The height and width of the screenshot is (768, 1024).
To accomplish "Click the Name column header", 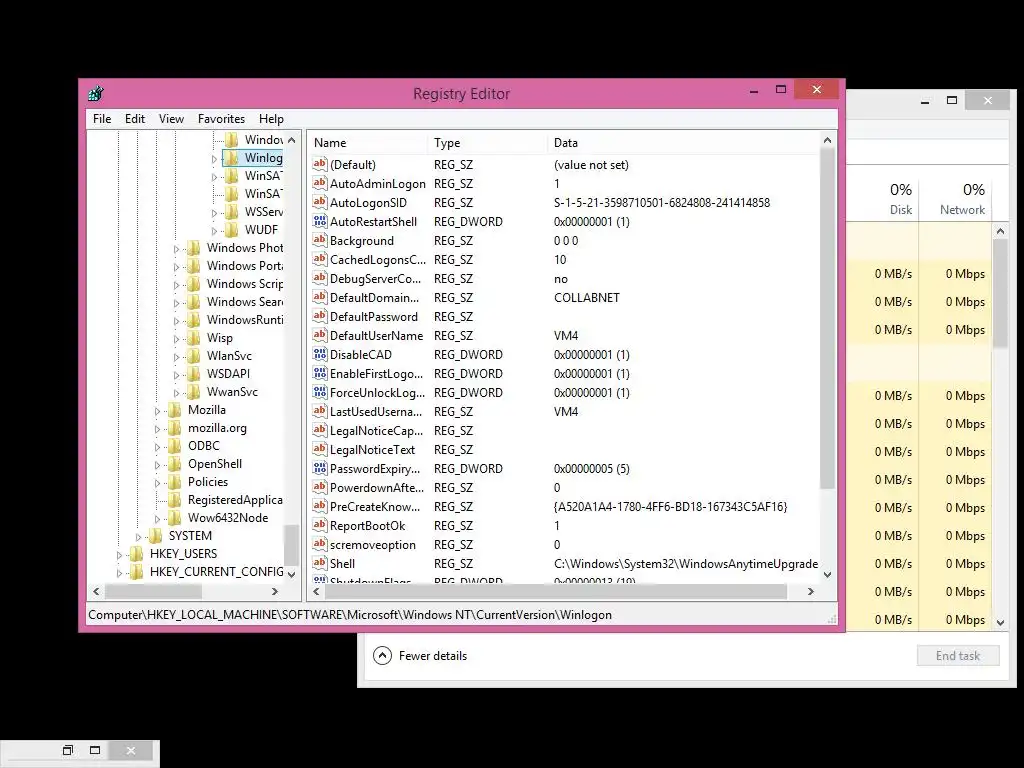I will [368, 143].
